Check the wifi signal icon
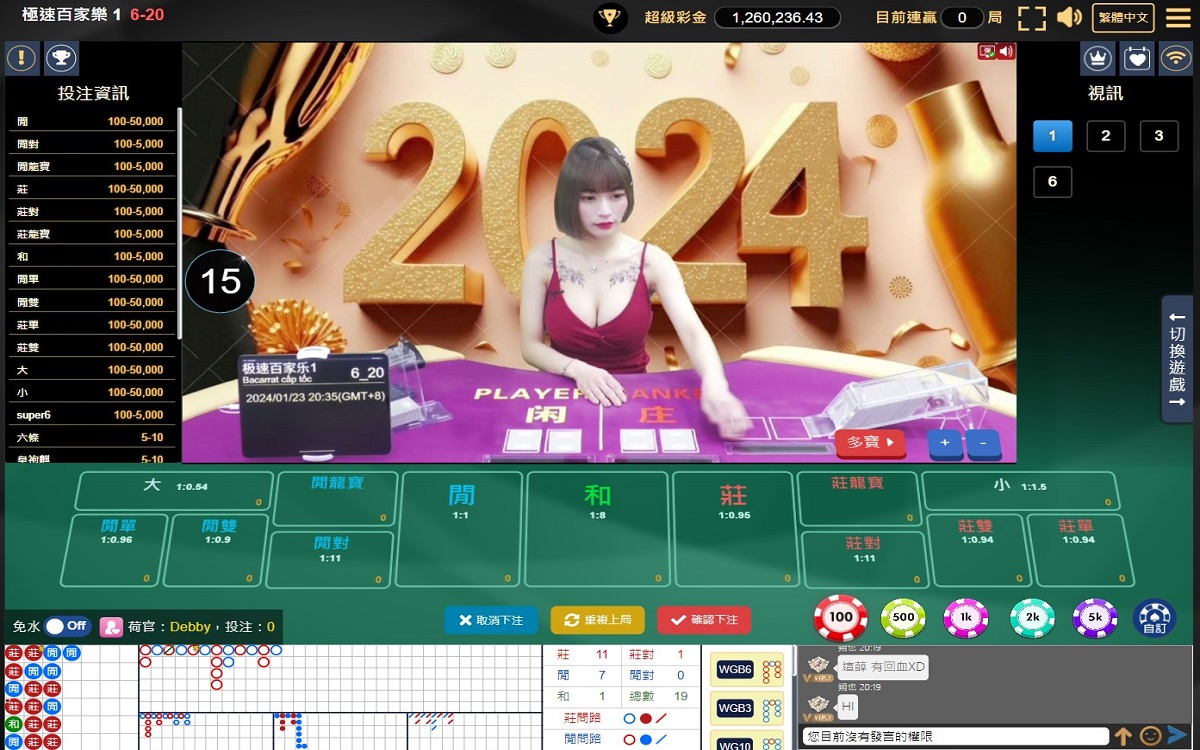The height and width of the screenshot is (750, 1200). [1176, 58]
